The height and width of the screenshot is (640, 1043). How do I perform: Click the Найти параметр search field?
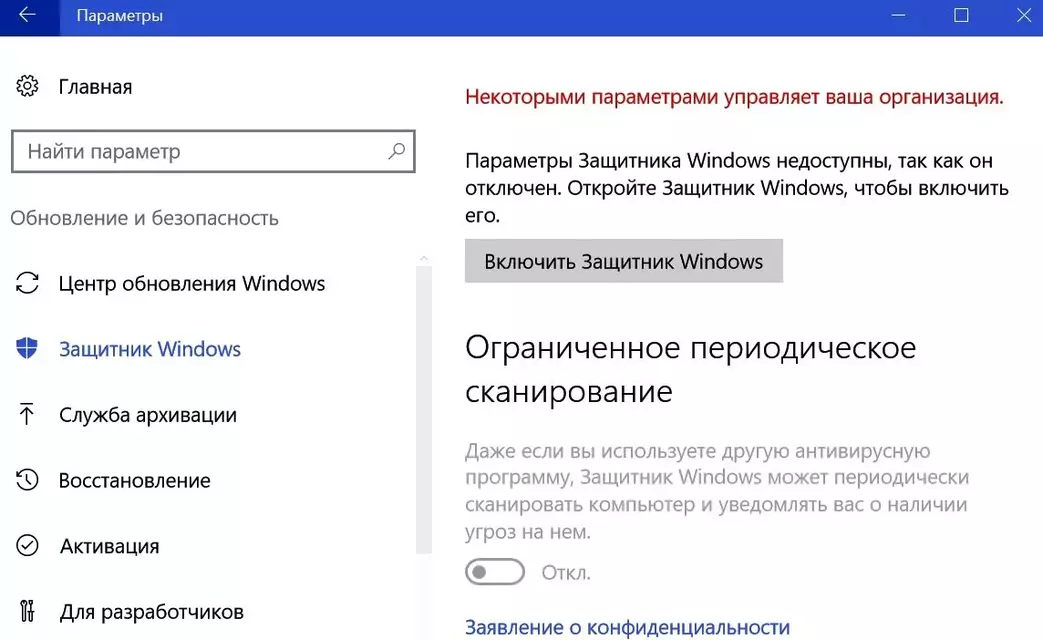214,151
